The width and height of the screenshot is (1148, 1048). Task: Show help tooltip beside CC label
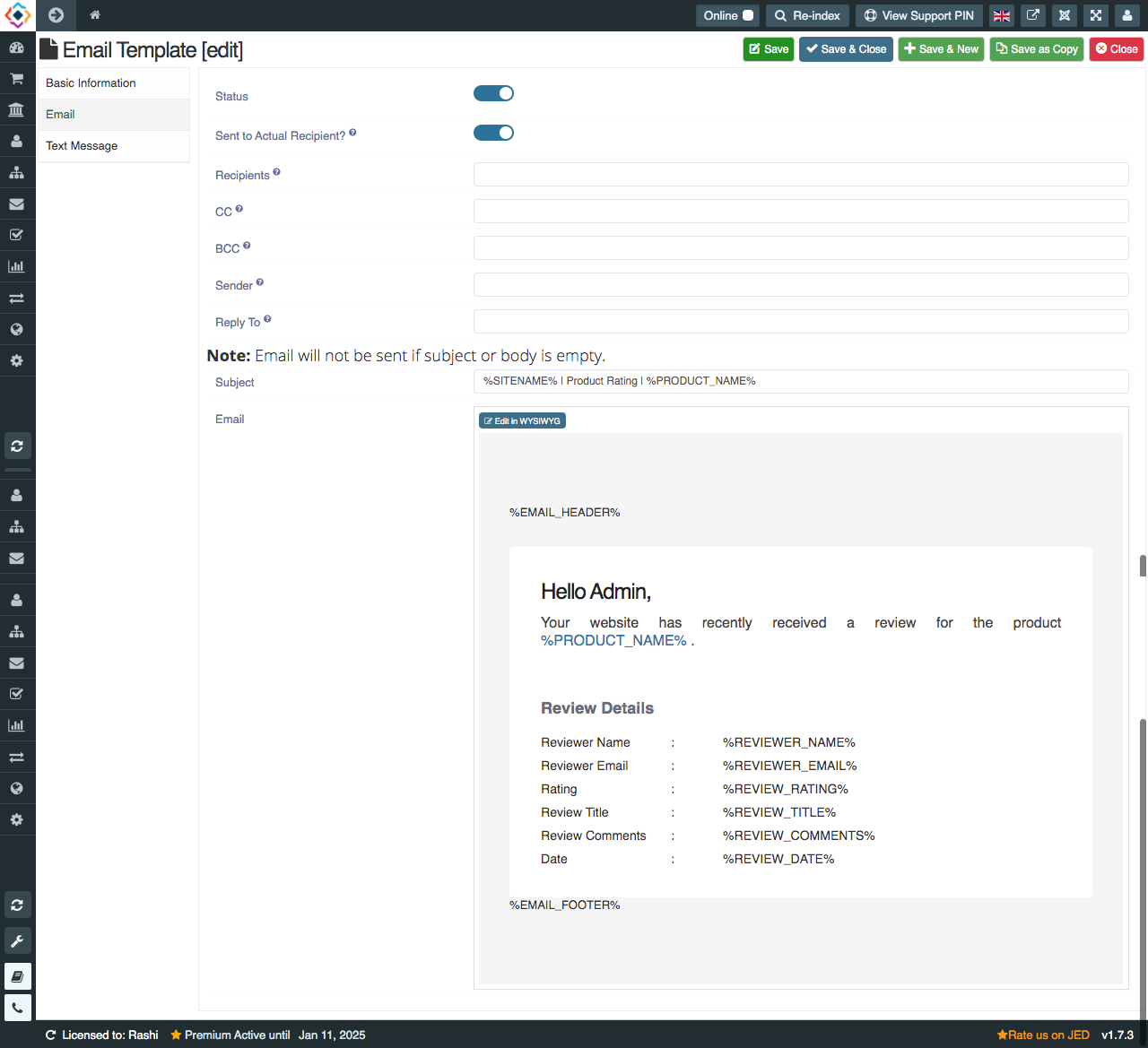pos(239,209)
